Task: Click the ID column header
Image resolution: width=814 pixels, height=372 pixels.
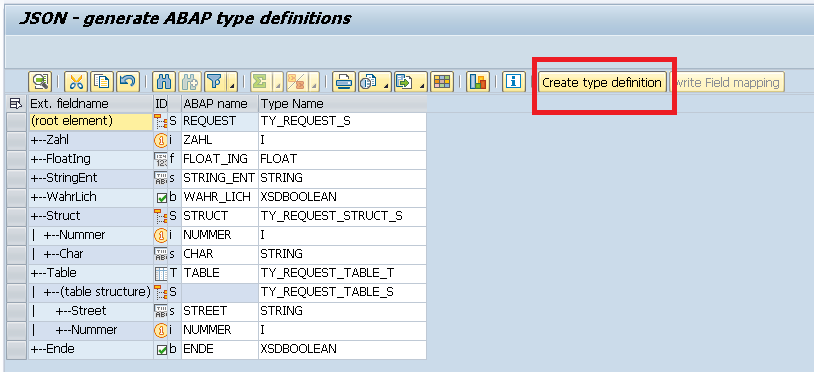Action: click(x=161, y=103)
